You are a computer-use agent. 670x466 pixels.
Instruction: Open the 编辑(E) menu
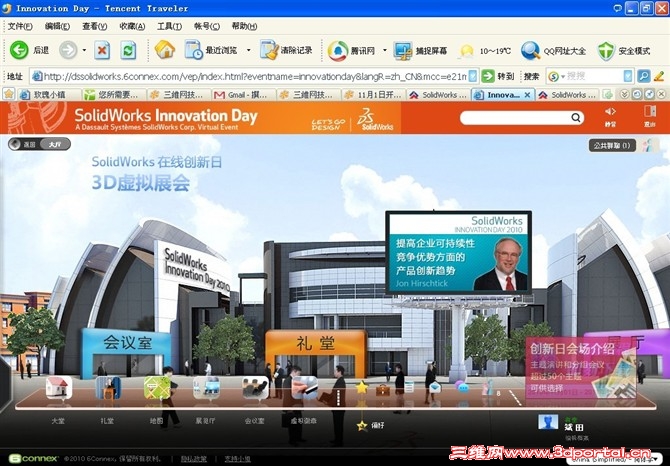click(57, 26)
